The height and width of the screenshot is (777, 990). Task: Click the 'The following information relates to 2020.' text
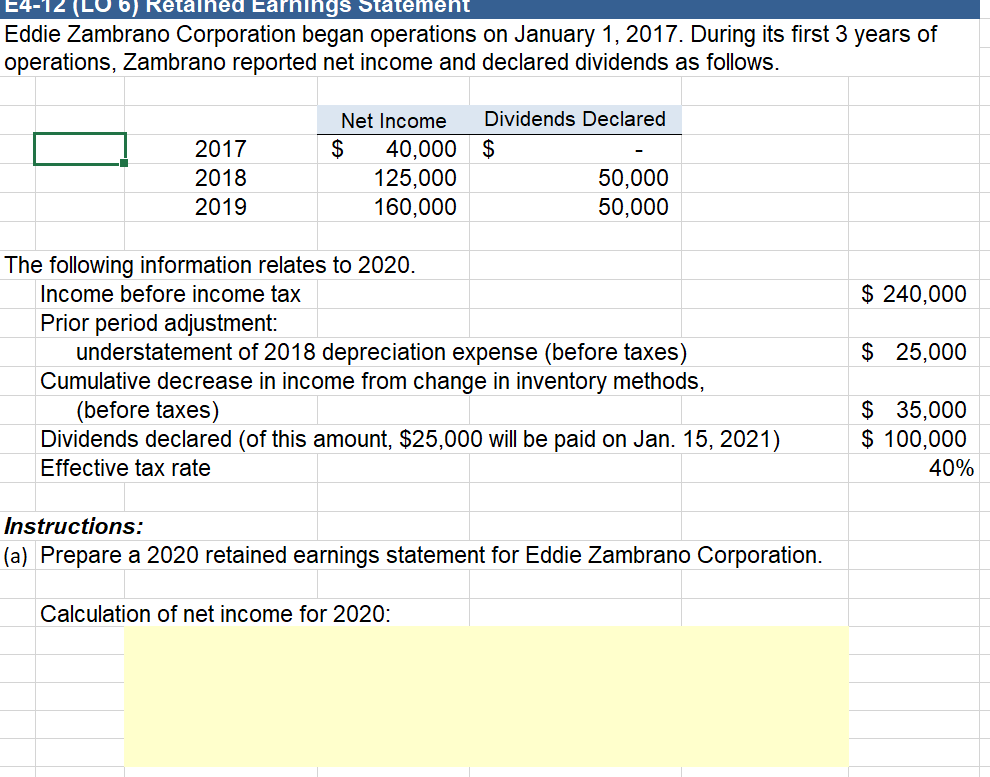click(210, 265)
